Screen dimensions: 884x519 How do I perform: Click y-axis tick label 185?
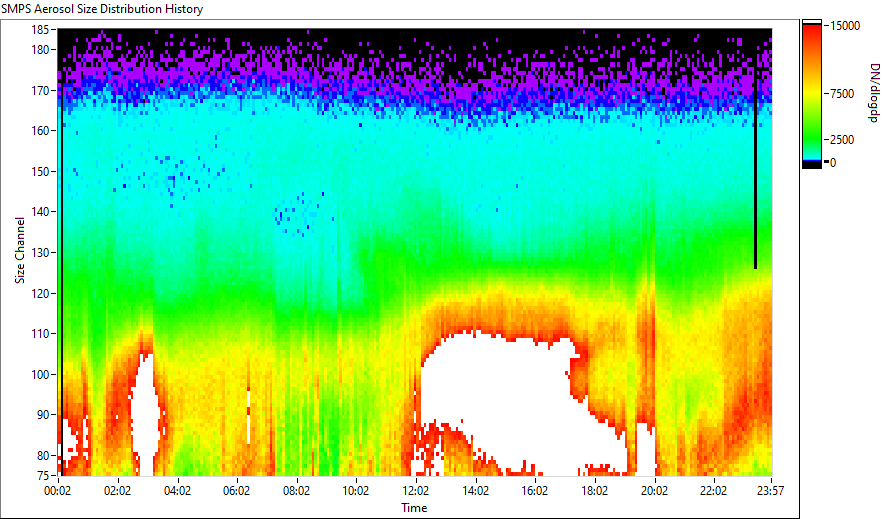[40, 29]
